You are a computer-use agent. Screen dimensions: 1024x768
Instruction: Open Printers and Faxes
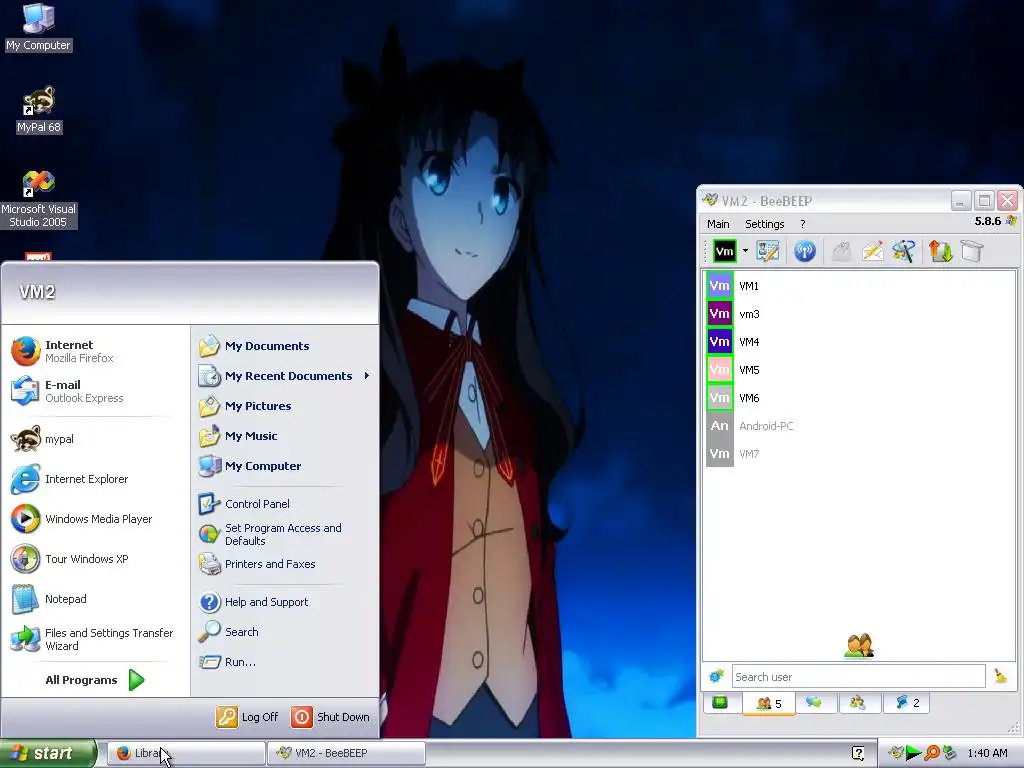(285, 564)
